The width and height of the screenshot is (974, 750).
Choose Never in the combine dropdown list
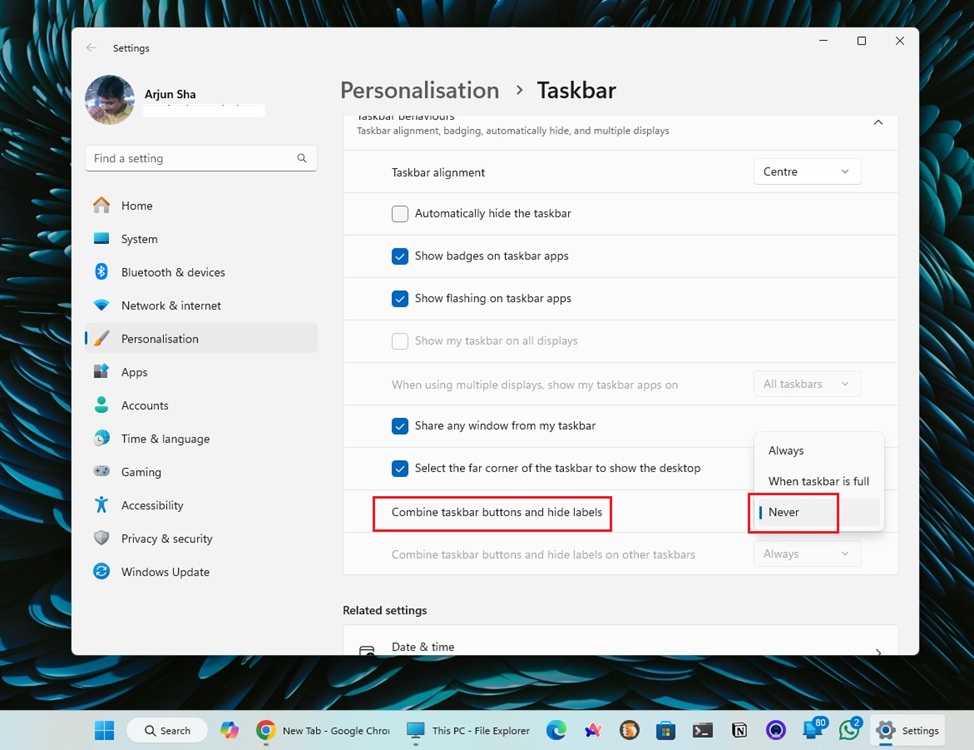[819, 513]
